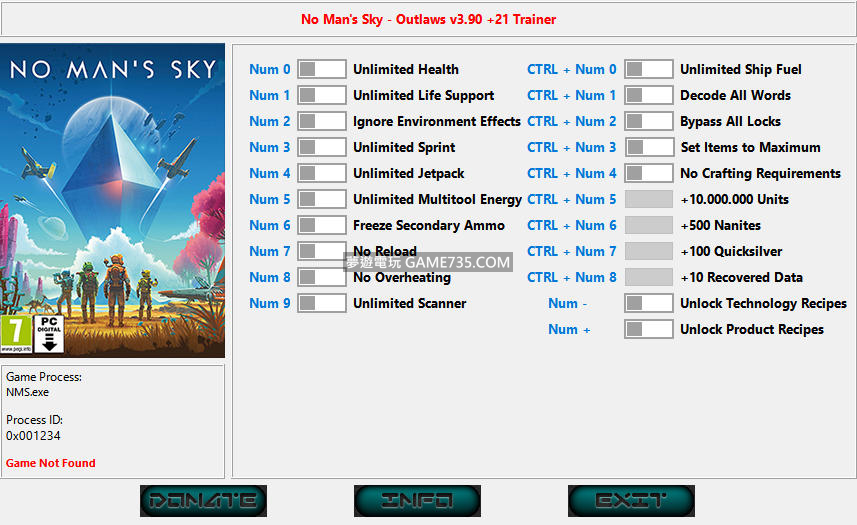
Task: Toggle Bypass All Locks switch
Action: pyautogui.click(x=649, y=121)
